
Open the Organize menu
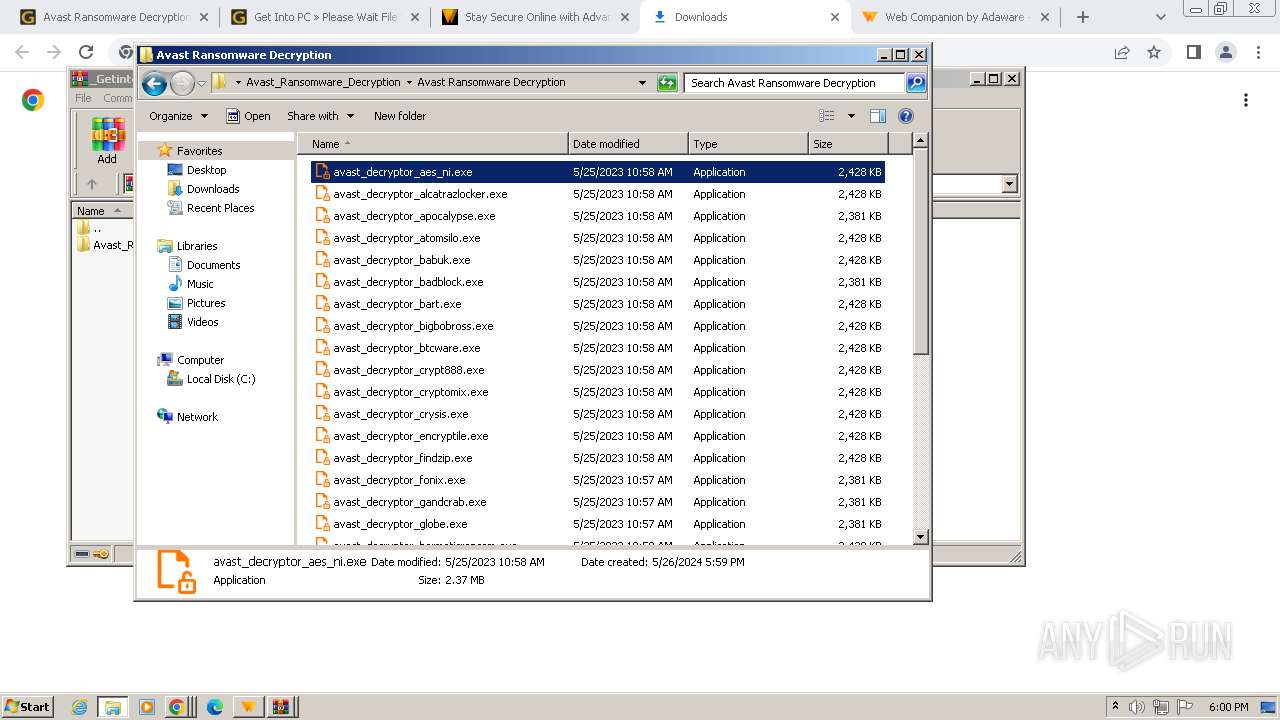click(x=178, y=116)
